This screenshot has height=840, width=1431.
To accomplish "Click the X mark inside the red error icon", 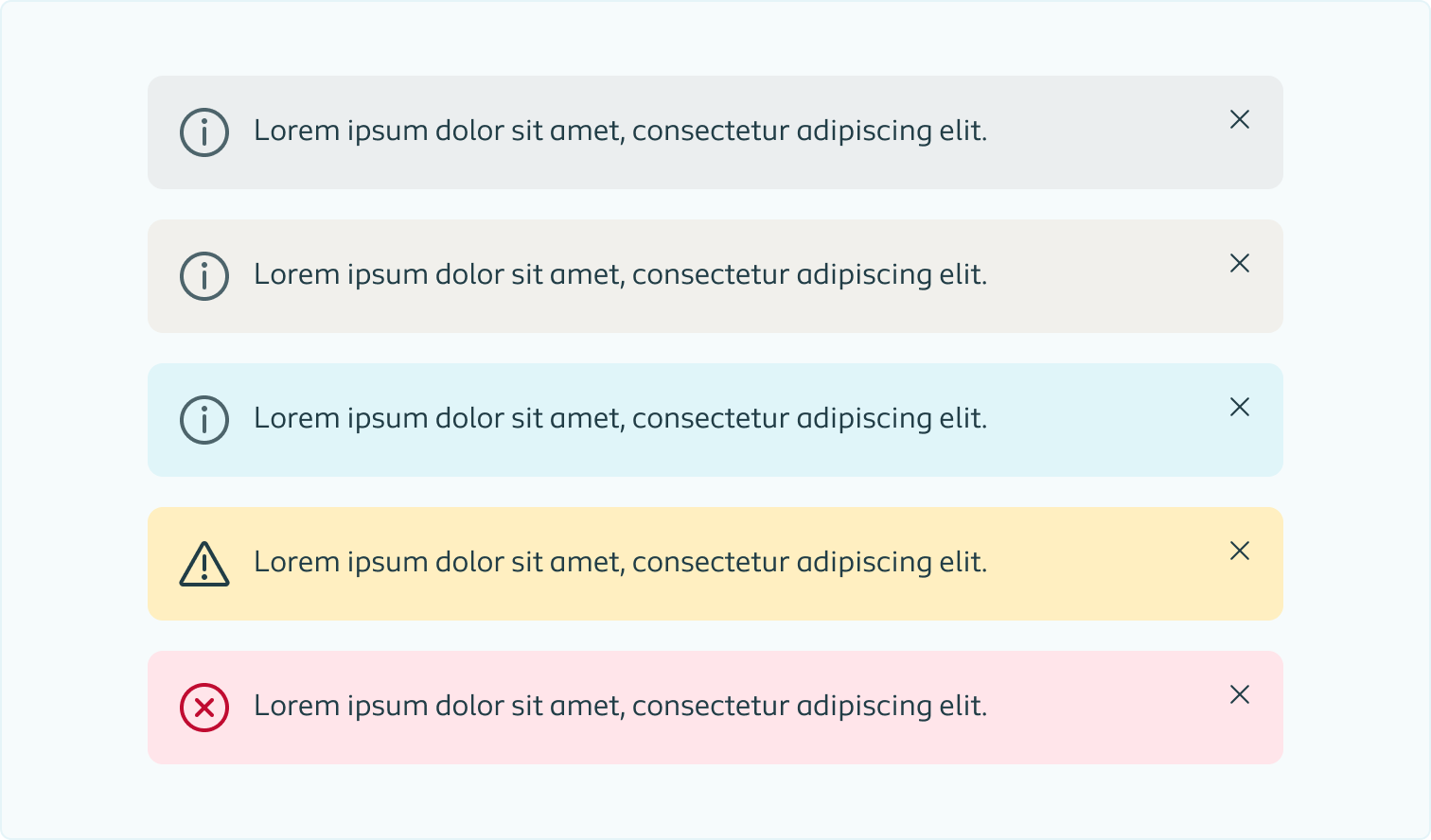I will pyautogui.click(x=203, y=707).
